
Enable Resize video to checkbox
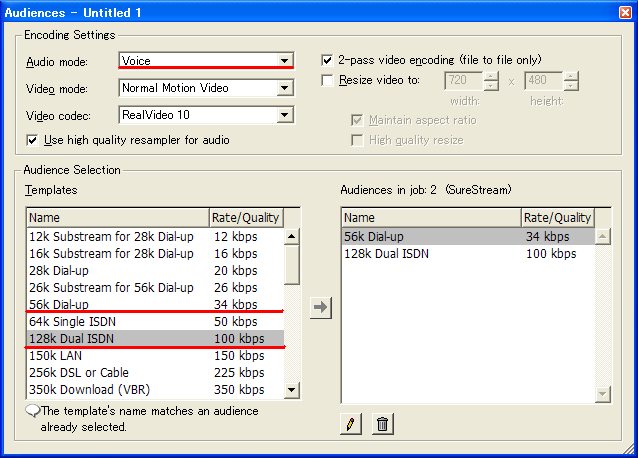tap(327, 80)
